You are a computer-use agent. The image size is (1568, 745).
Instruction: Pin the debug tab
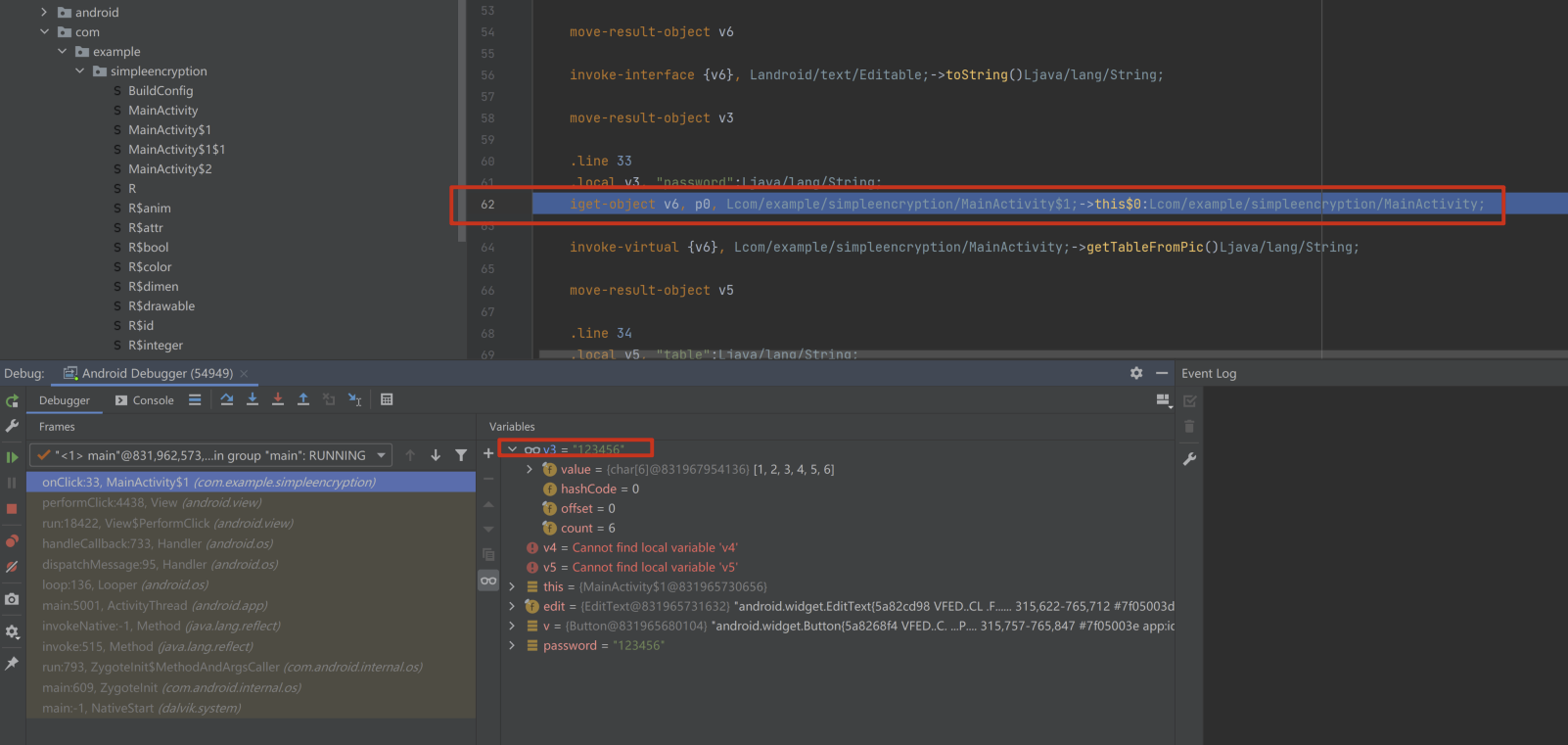[x=12, y=663]
